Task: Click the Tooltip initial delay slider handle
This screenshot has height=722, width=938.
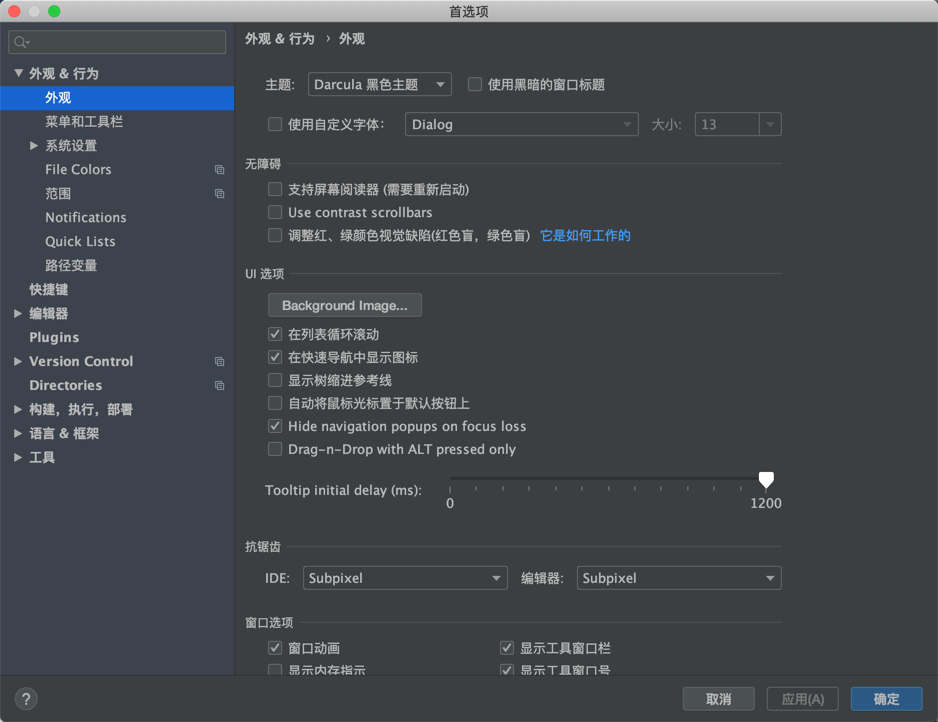Action: click(x=766, y=481)
